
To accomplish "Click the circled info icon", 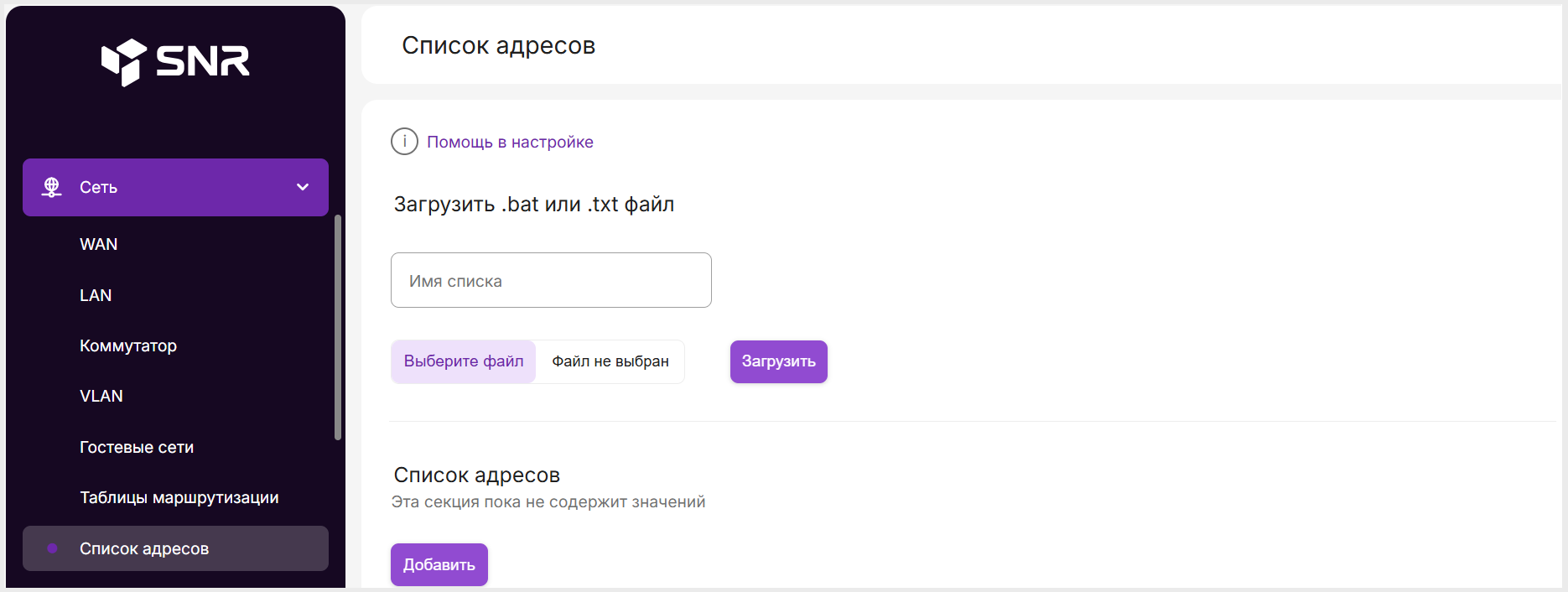I will [x=404, y=142].
